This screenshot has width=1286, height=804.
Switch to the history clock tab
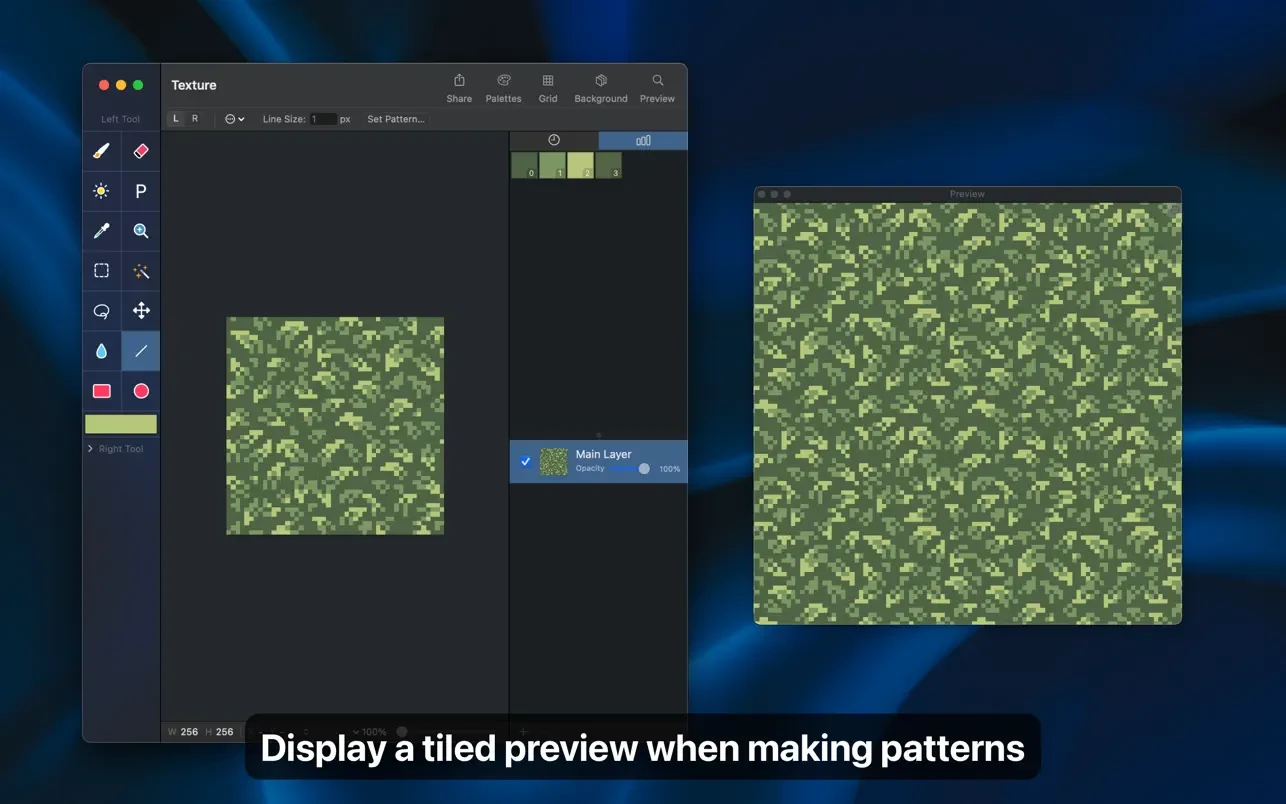554,140
